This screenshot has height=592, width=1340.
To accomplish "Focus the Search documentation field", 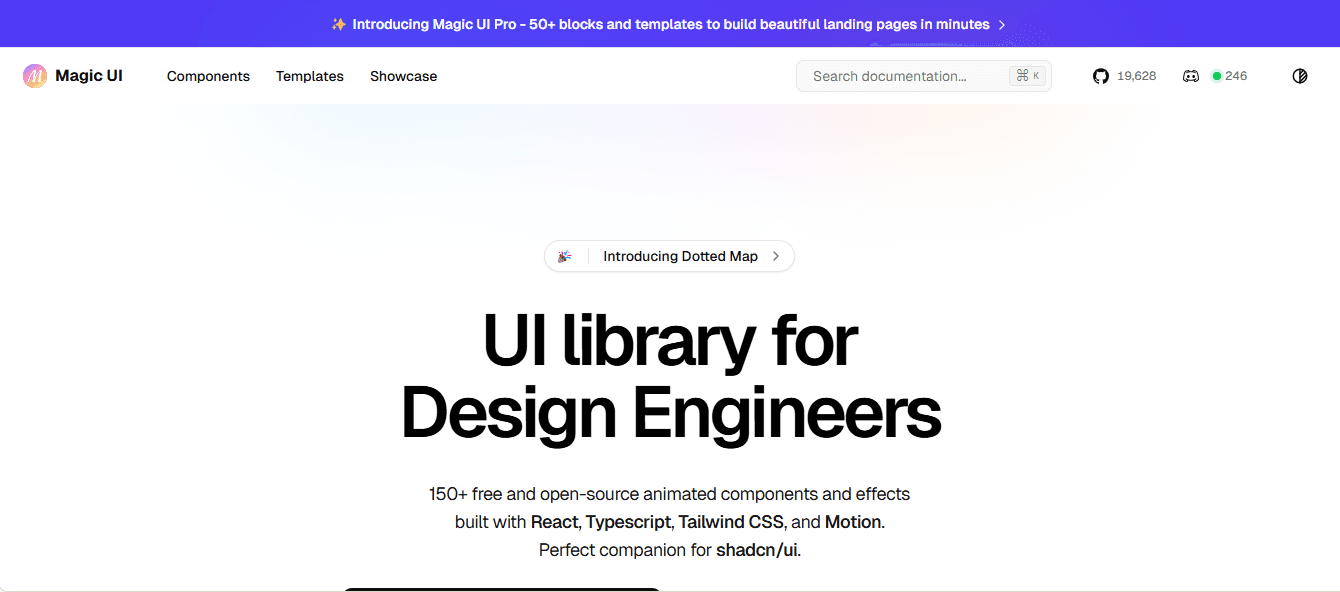I will point(900,76).
